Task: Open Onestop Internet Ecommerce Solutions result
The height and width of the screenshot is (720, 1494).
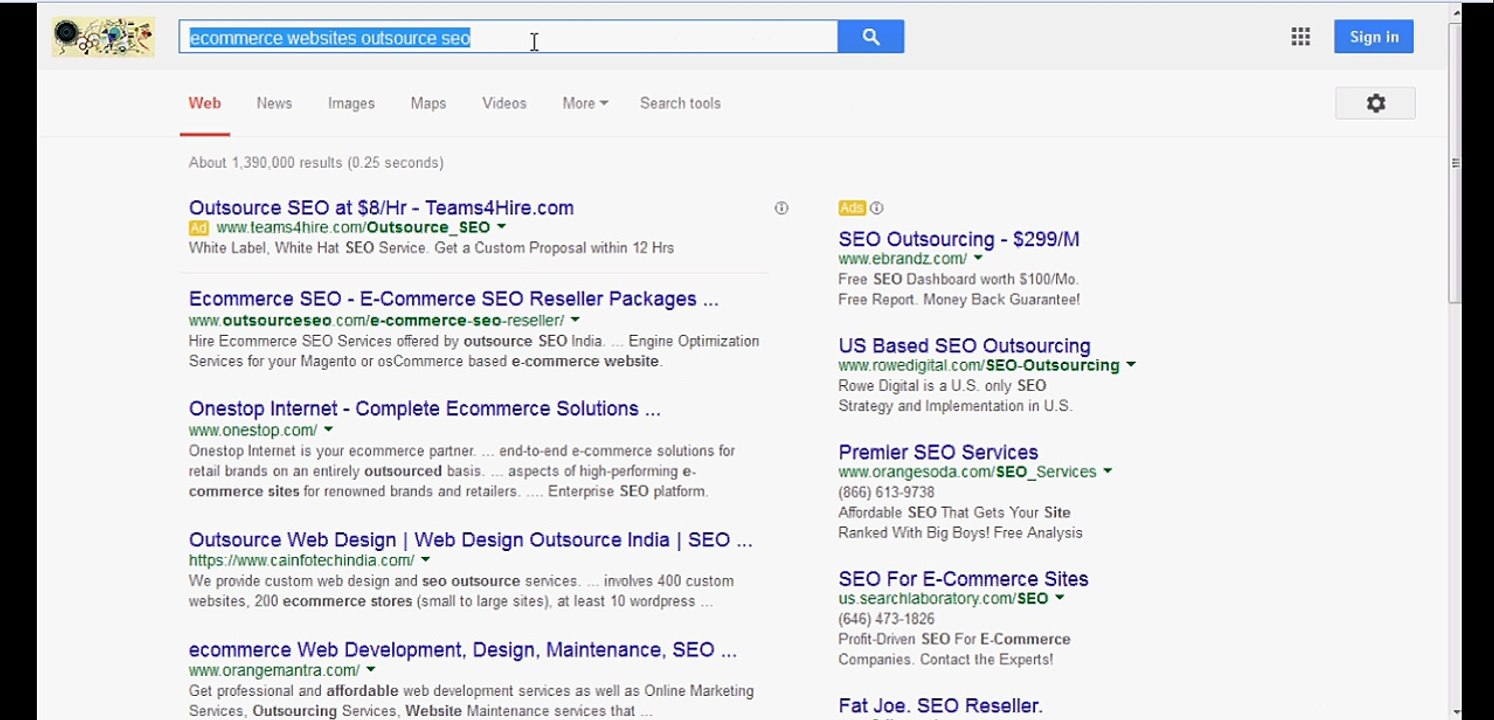Action: pos(425,409)
